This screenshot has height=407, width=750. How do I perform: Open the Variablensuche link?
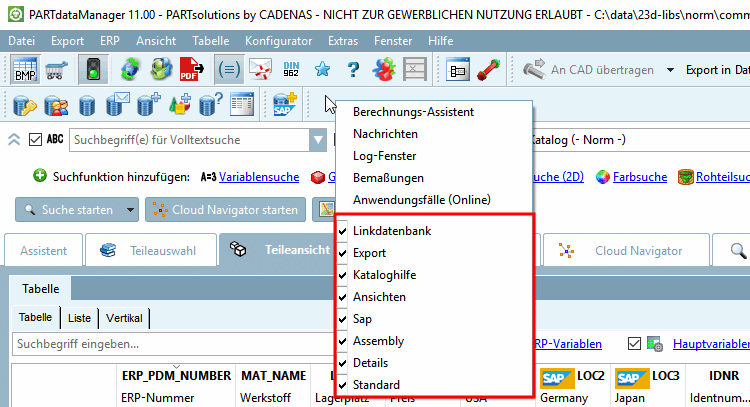point(259,177)
